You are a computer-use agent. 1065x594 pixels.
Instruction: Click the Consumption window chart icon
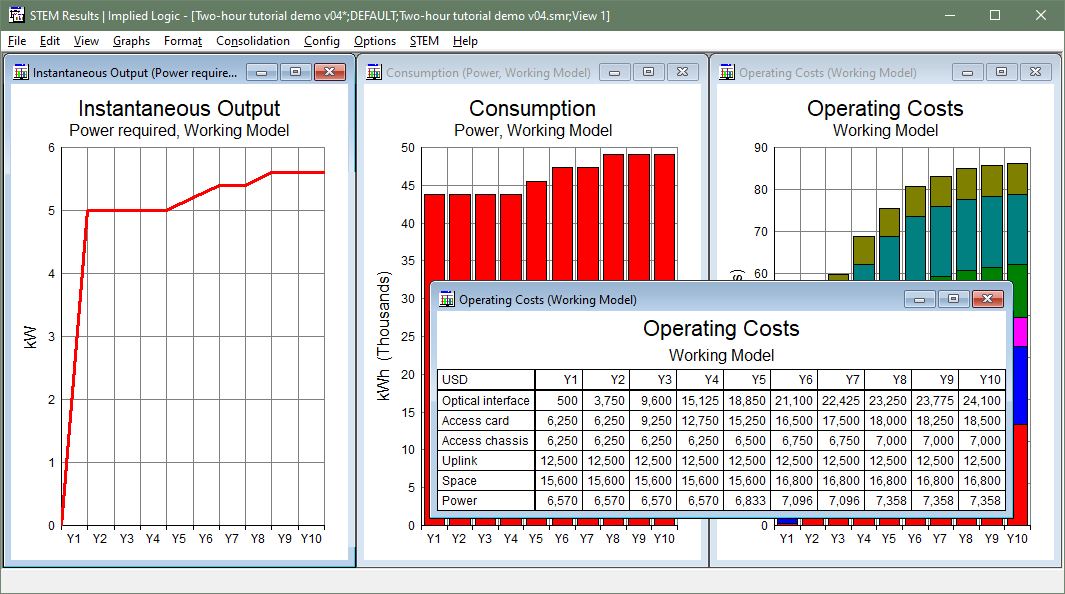point(374,72)
